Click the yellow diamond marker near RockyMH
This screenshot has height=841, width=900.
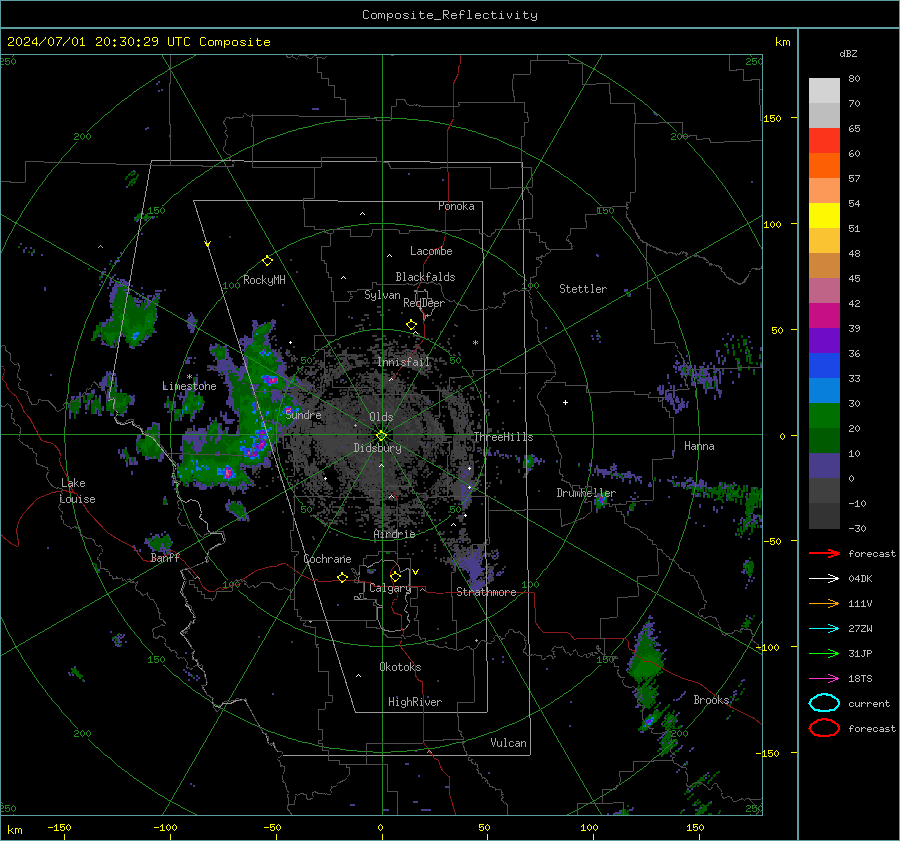[x=267, y=261]
